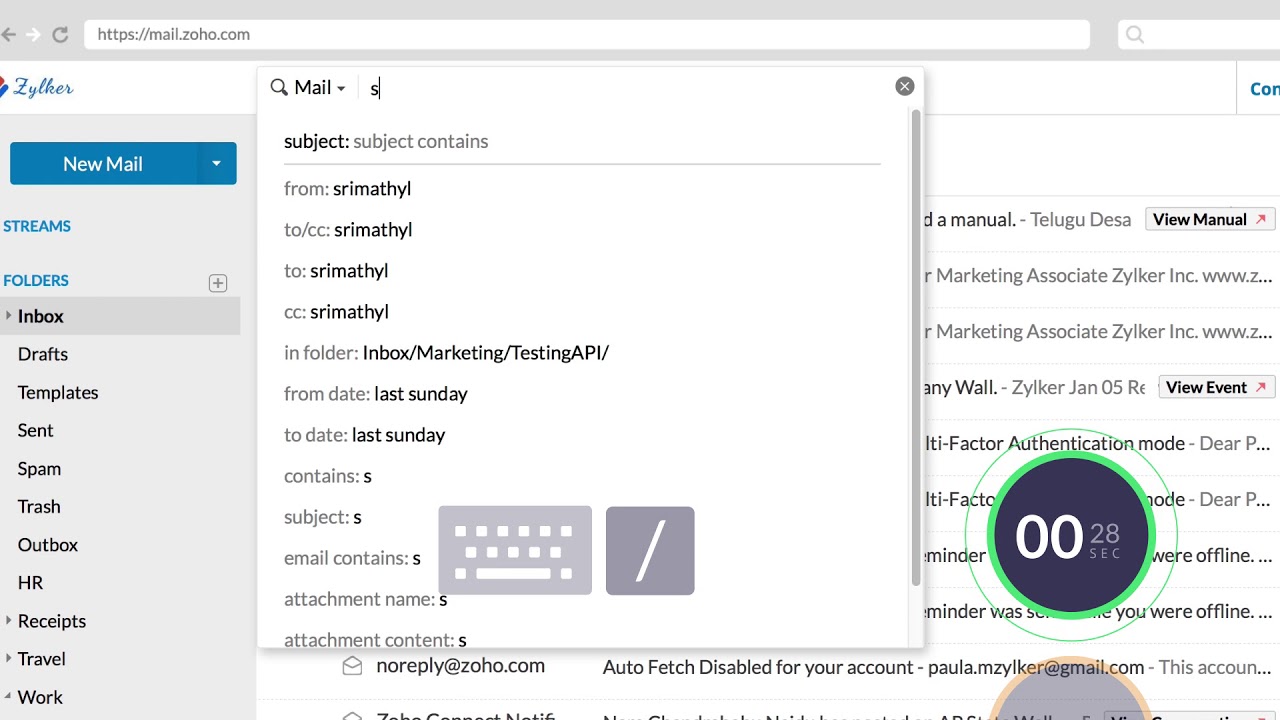Expand the Travel folder

[7, 658]
